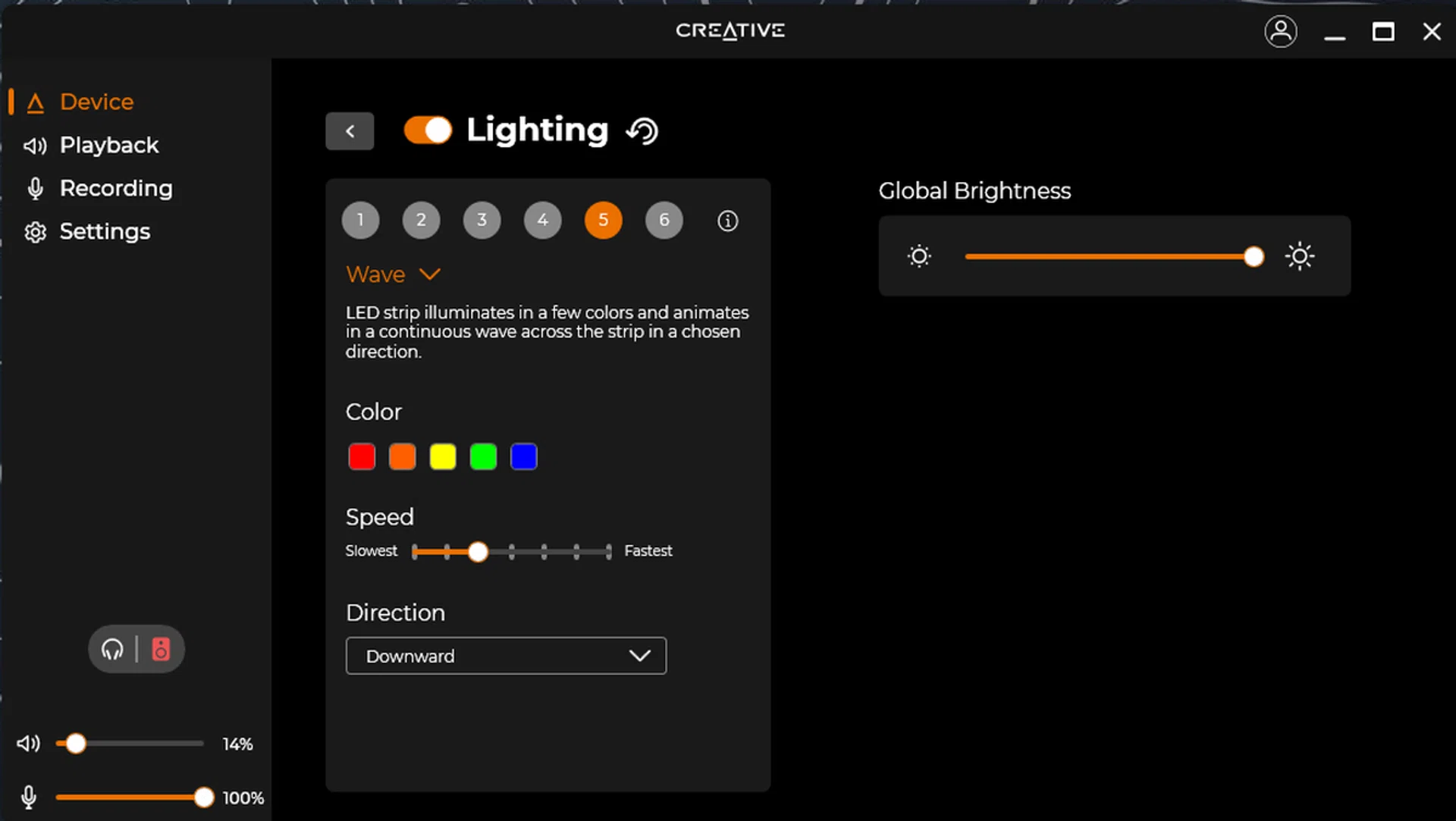
Task: Reset Lighting using the revert icon
Action: (x=641, y=130)
